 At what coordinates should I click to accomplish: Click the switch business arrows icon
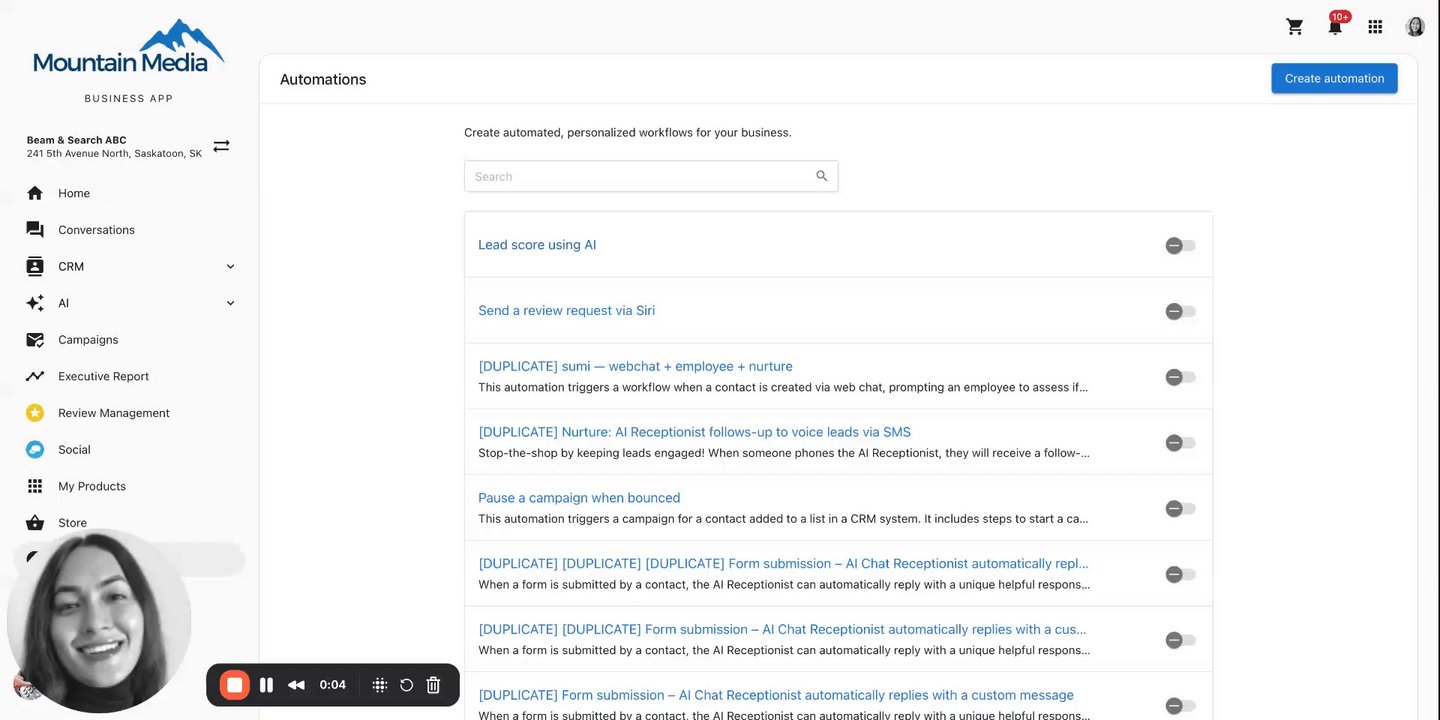pyautogui.click(x=221, y=146)
